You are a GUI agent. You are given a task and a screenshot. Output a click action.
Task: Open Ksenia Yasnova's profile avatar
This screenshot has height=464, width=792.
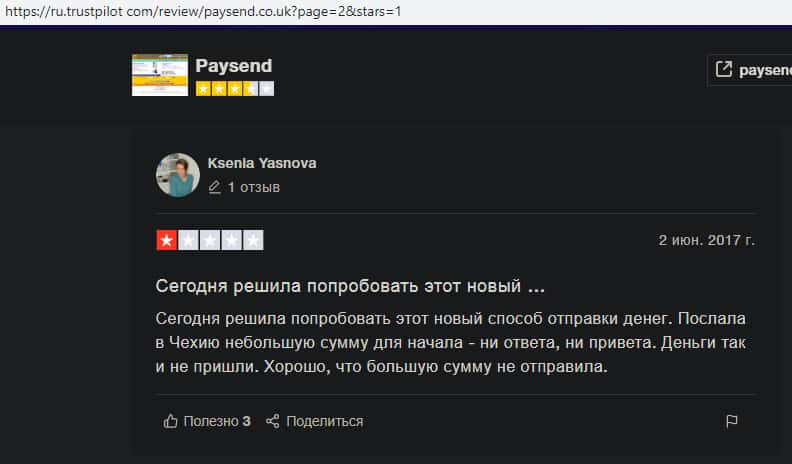tap(178, 175)
